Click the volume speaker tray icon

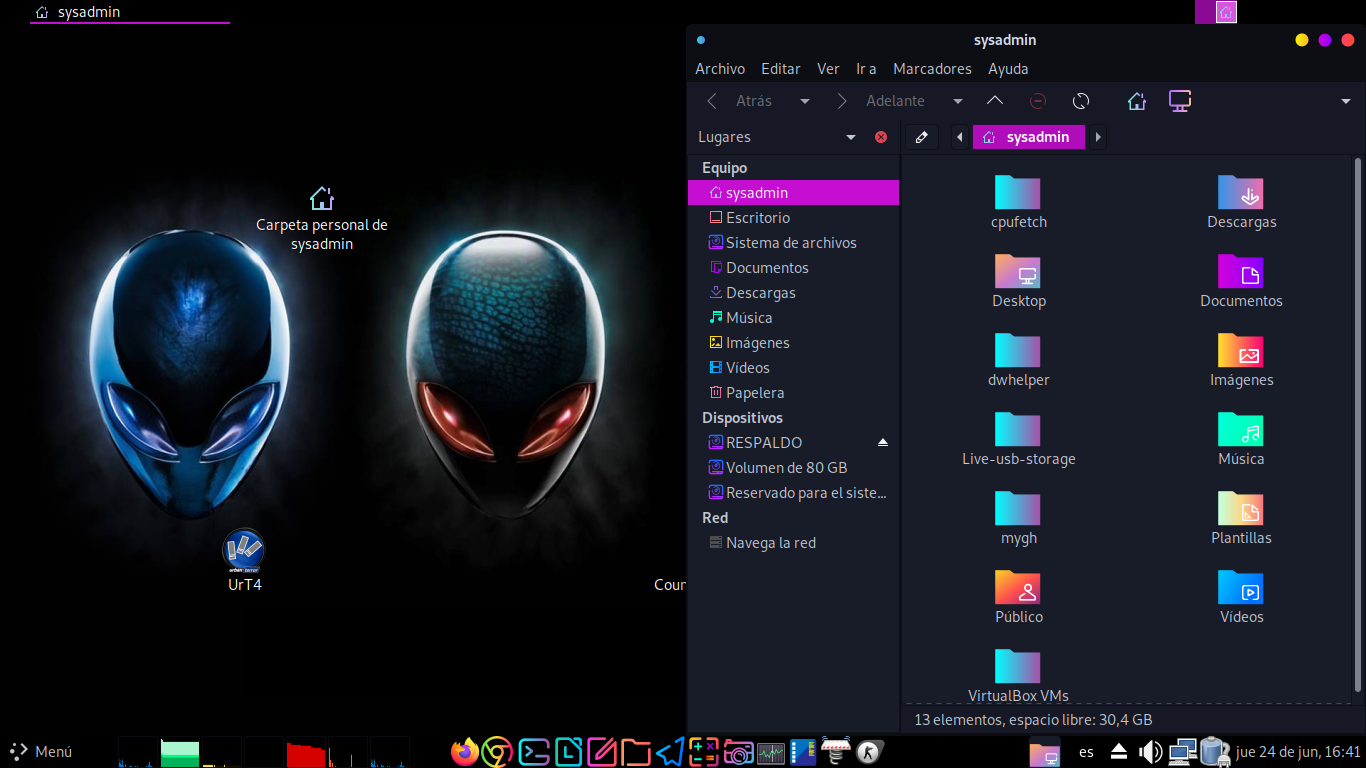tap(1150, 751)
